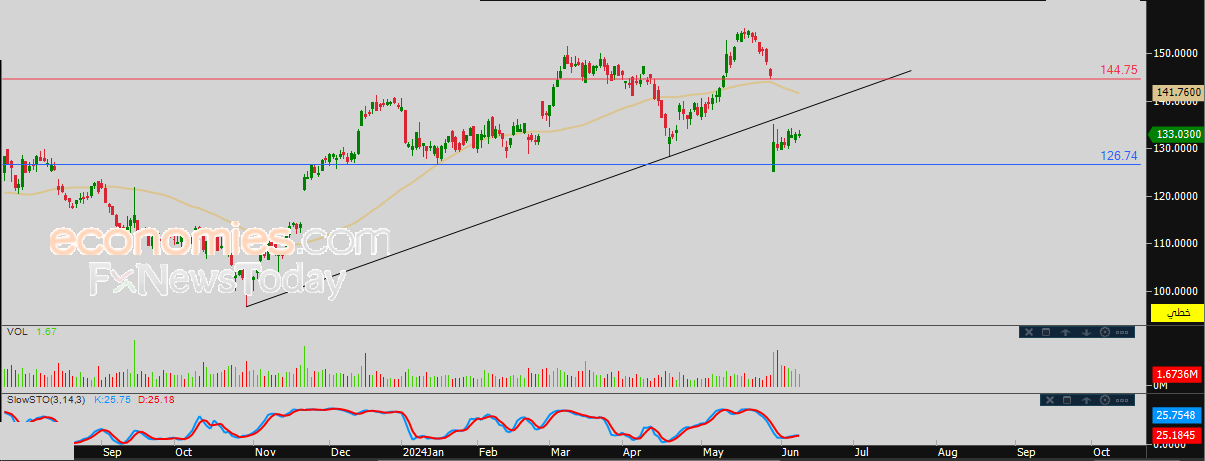Click the 144.75 resistance level label
This screenshot has height=461, width=1205.
(x=1117, y=70)
